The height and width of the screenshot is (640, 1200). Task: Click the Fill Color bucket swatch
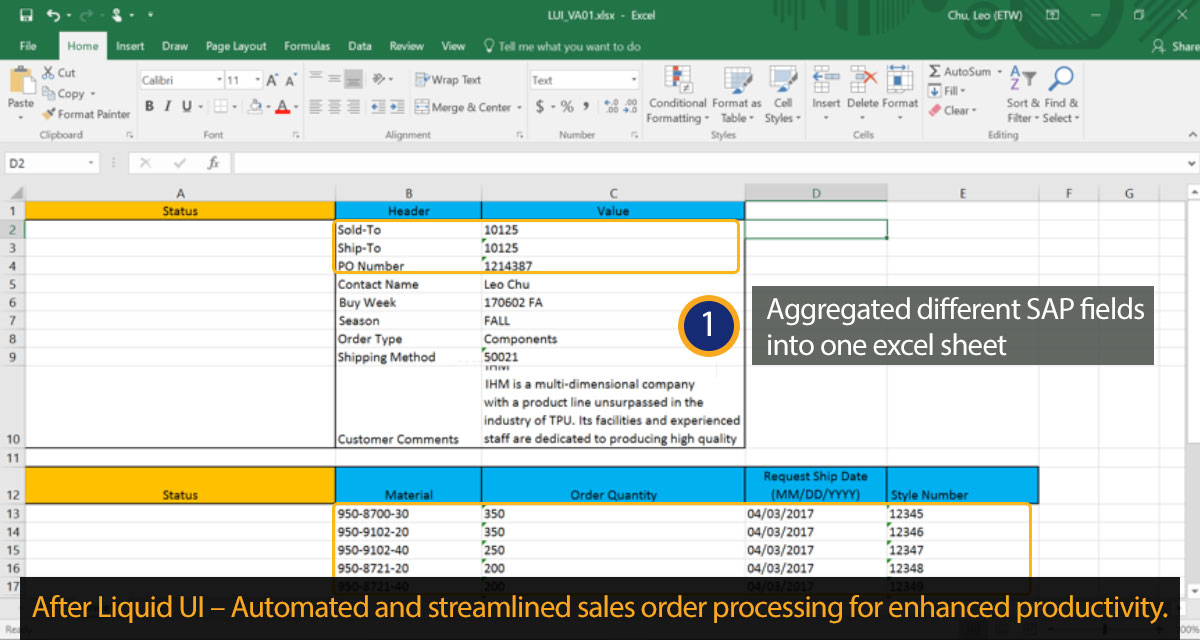[x=255, y=107]
